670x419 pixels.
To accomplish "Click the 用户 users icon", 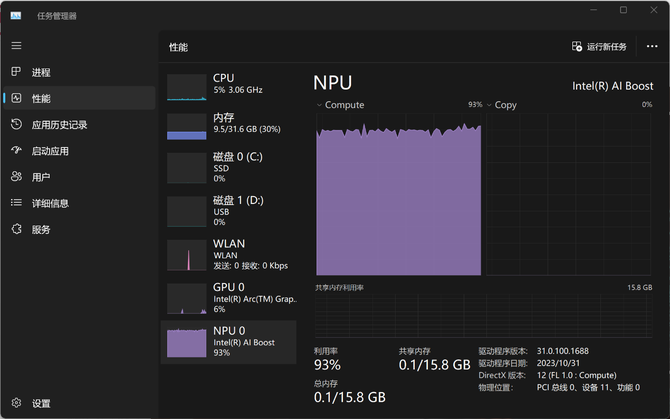I will point(16,176).
